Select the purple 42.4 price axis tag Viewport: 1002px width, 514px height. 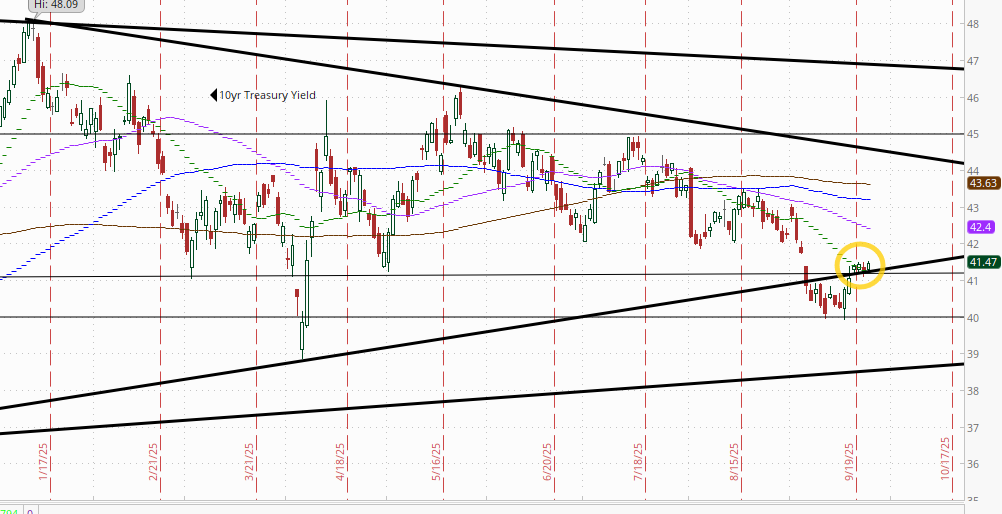tap(980, 227)
